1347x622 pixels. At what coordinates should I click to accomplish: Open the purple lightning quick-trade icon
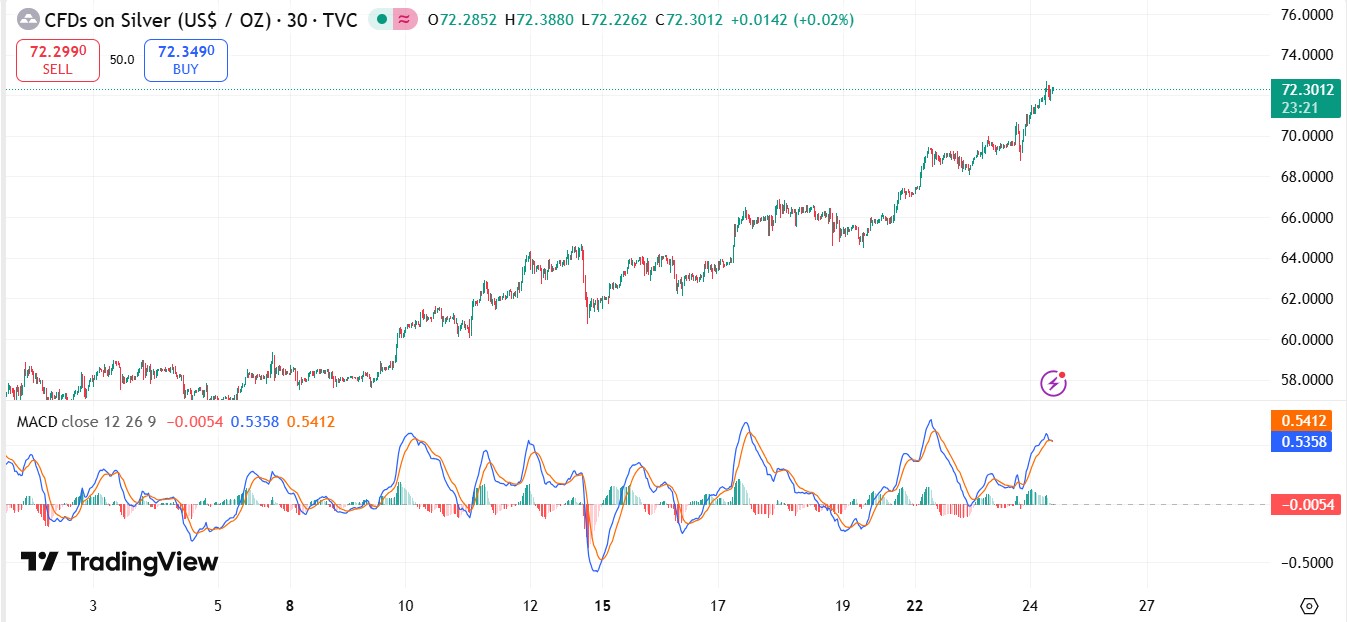pyautogui.click(x=1053, y=382)
